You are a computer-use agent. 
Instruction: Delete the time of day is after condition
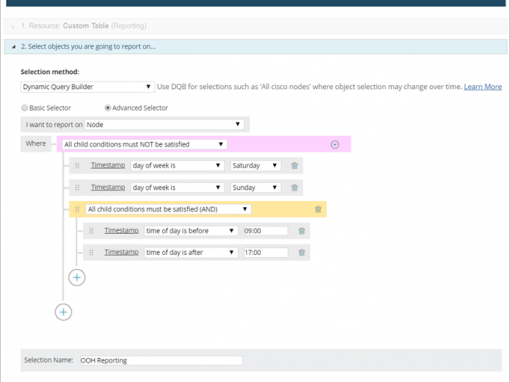point(302,252)
